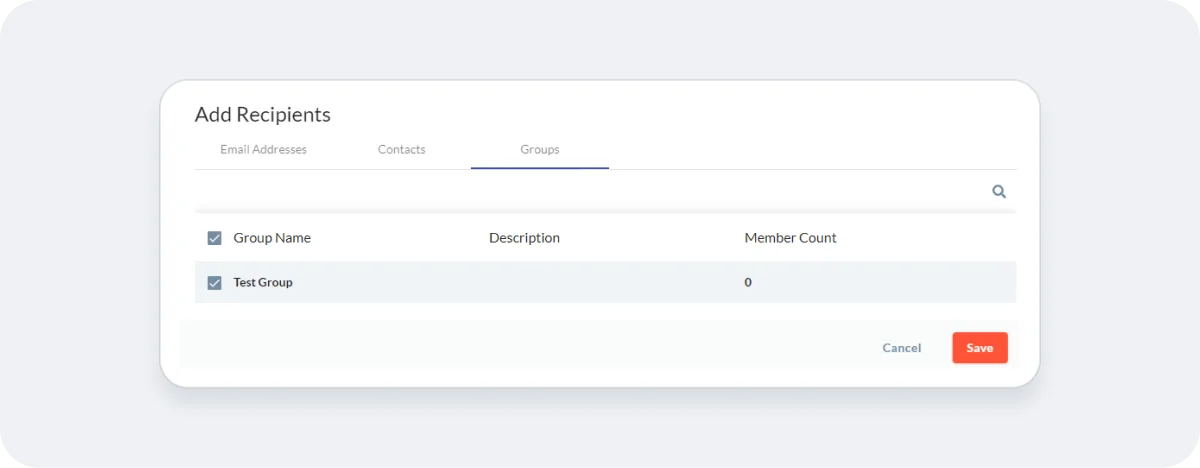1200x468 pixels.
Task: Click the member count value 0
Action: point(748,283)
